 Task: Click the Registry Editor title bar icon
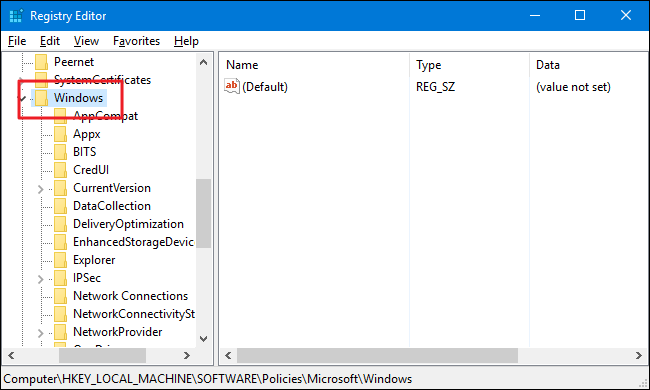tap(16, 16)
